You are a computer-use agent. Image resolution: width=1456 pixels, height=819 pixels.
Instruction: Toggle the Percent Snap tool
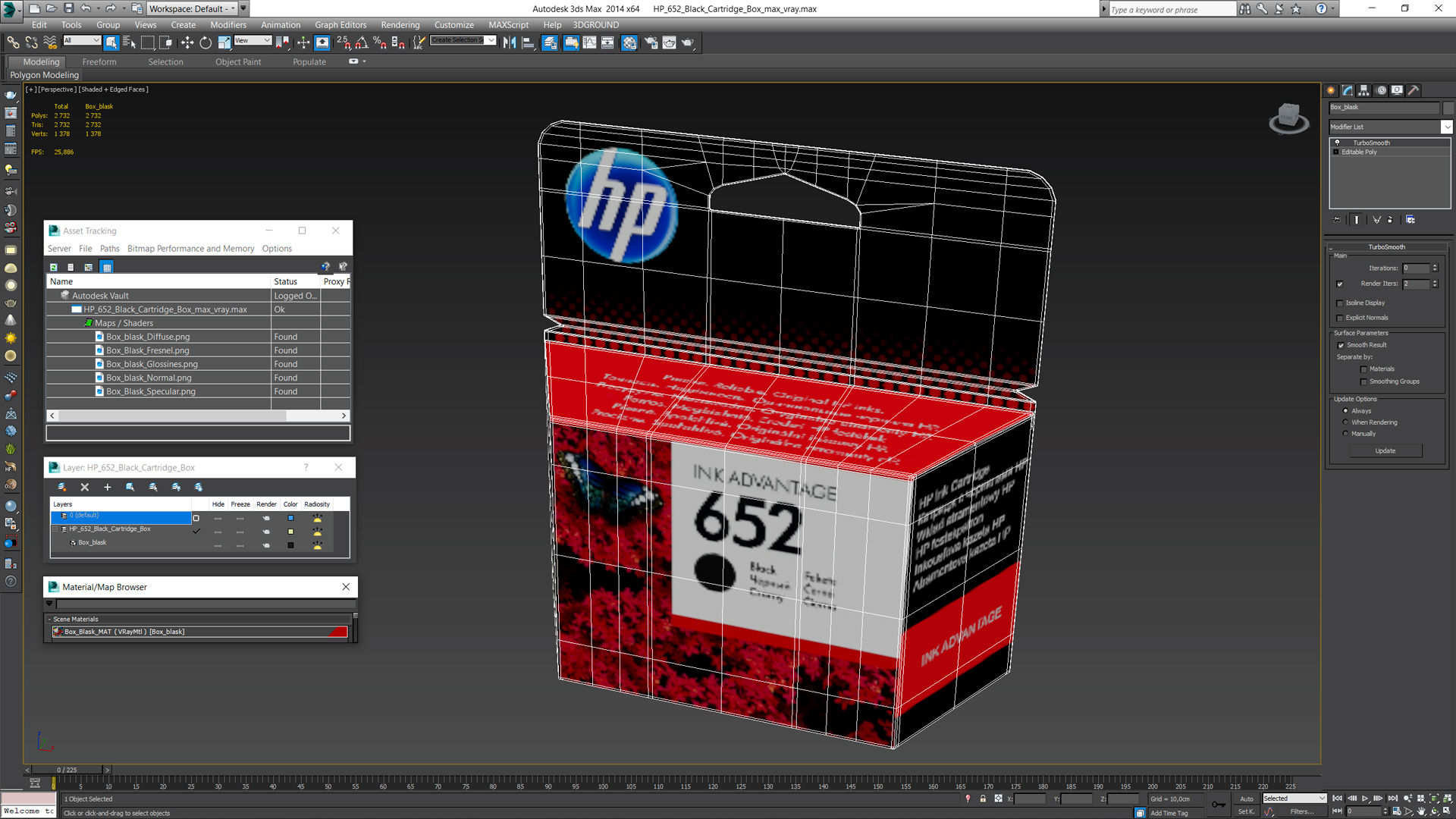click(x=380, y=42)
